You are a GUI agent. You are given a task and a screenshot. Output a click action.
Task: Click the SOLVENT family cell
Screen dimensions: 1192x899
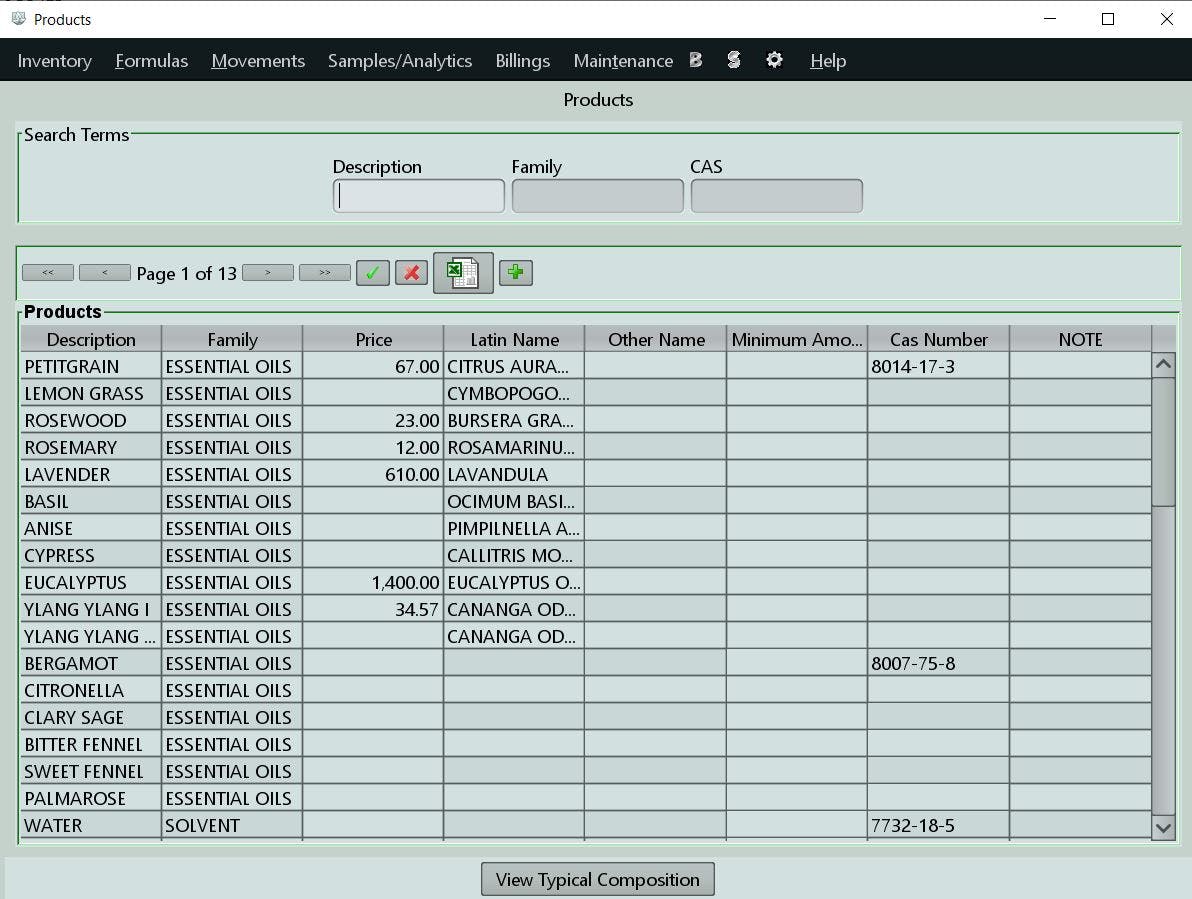(x=232, y=825)
